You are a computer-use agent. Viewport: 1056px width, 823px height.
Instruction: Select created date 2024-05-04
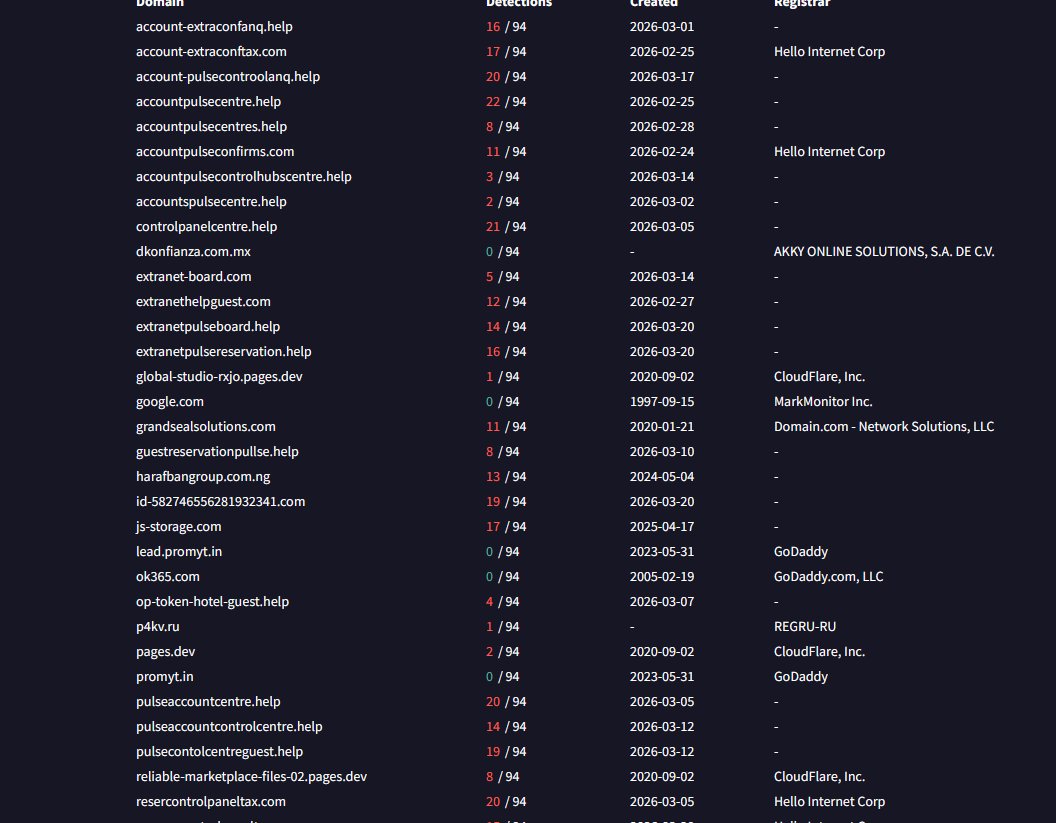[662, 476]
